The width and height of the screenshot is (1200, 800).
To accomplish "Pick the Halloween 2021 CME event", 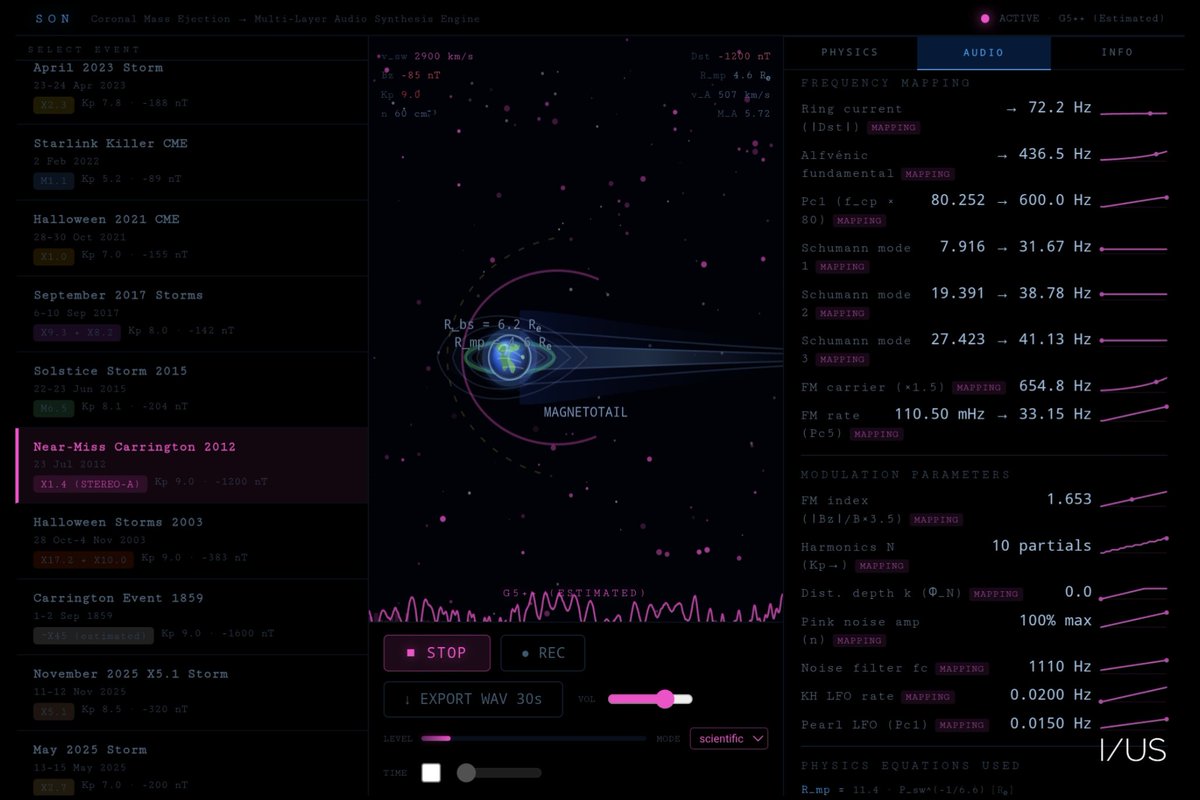I will [x=192, y=238].
